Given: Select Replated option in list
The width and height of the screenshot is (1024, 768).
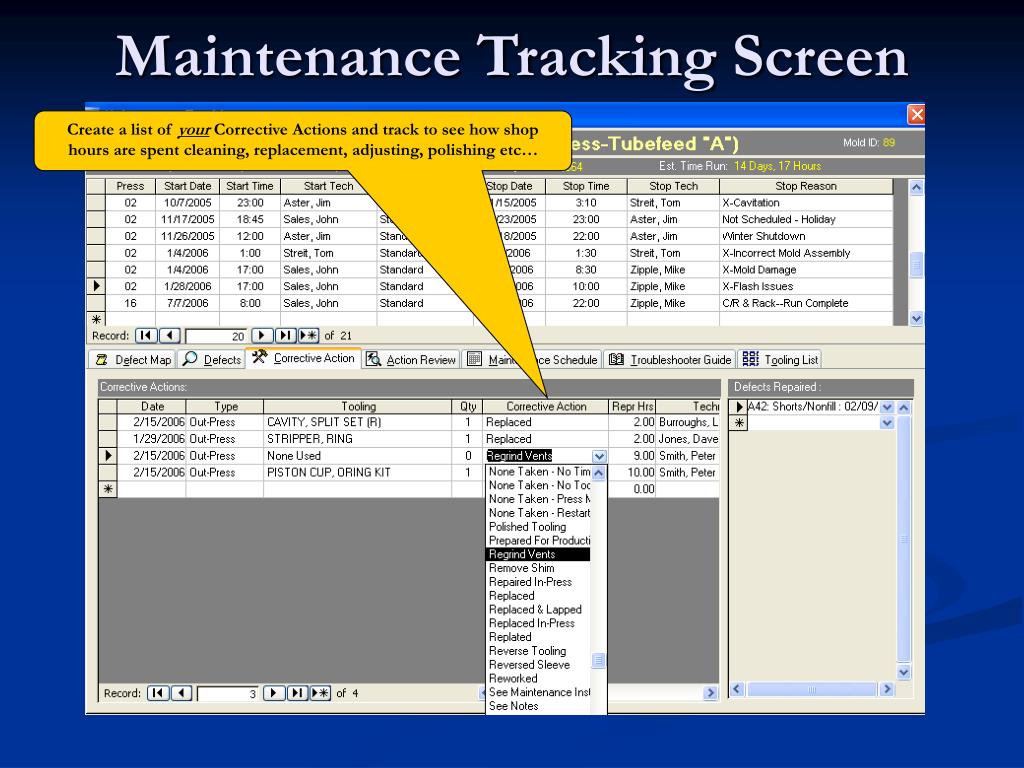Looking at the screenshot, I should click(x=538, y=637).
